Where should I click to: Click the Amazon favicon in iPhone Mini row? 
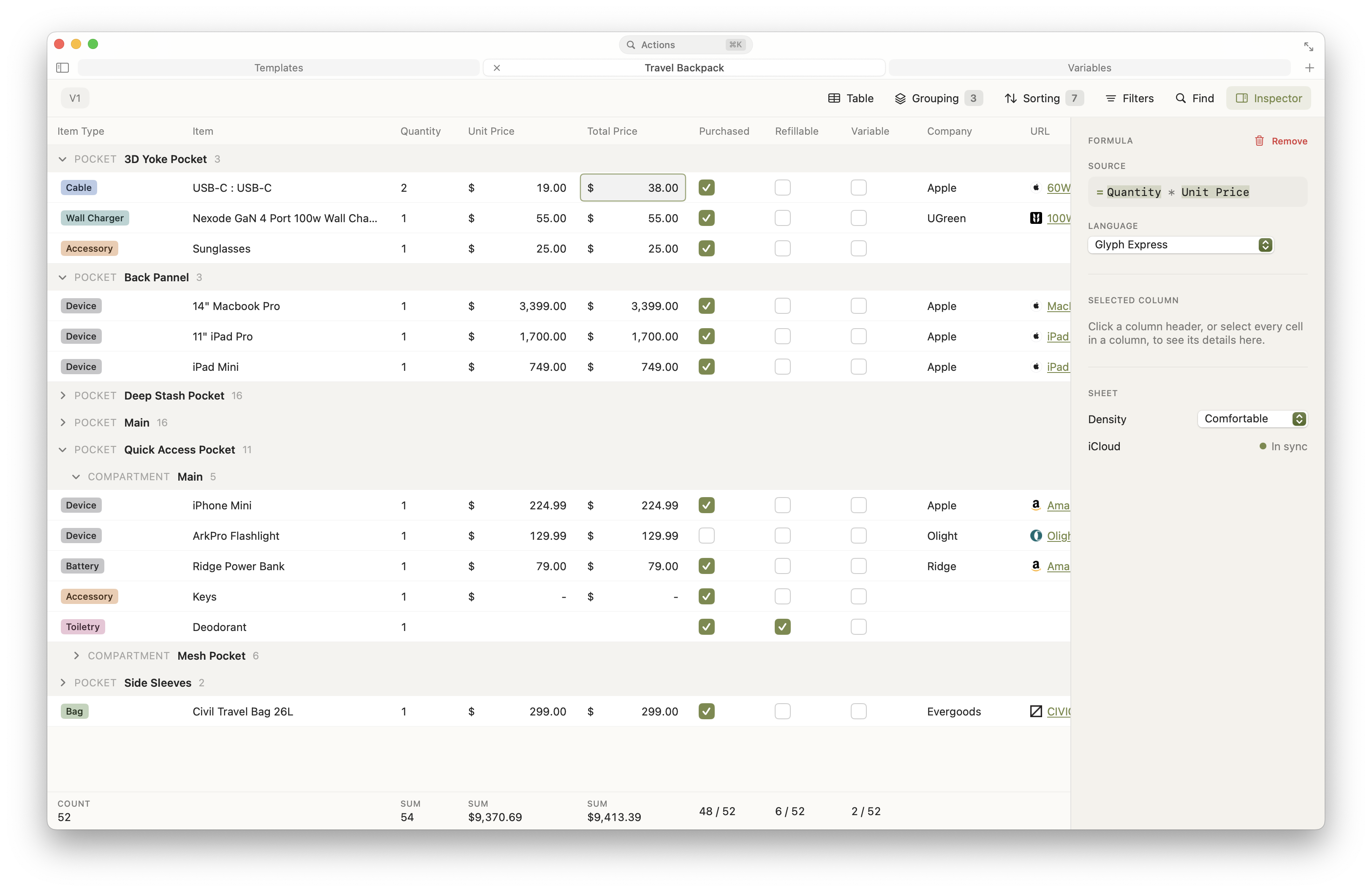pos(1036,506)
